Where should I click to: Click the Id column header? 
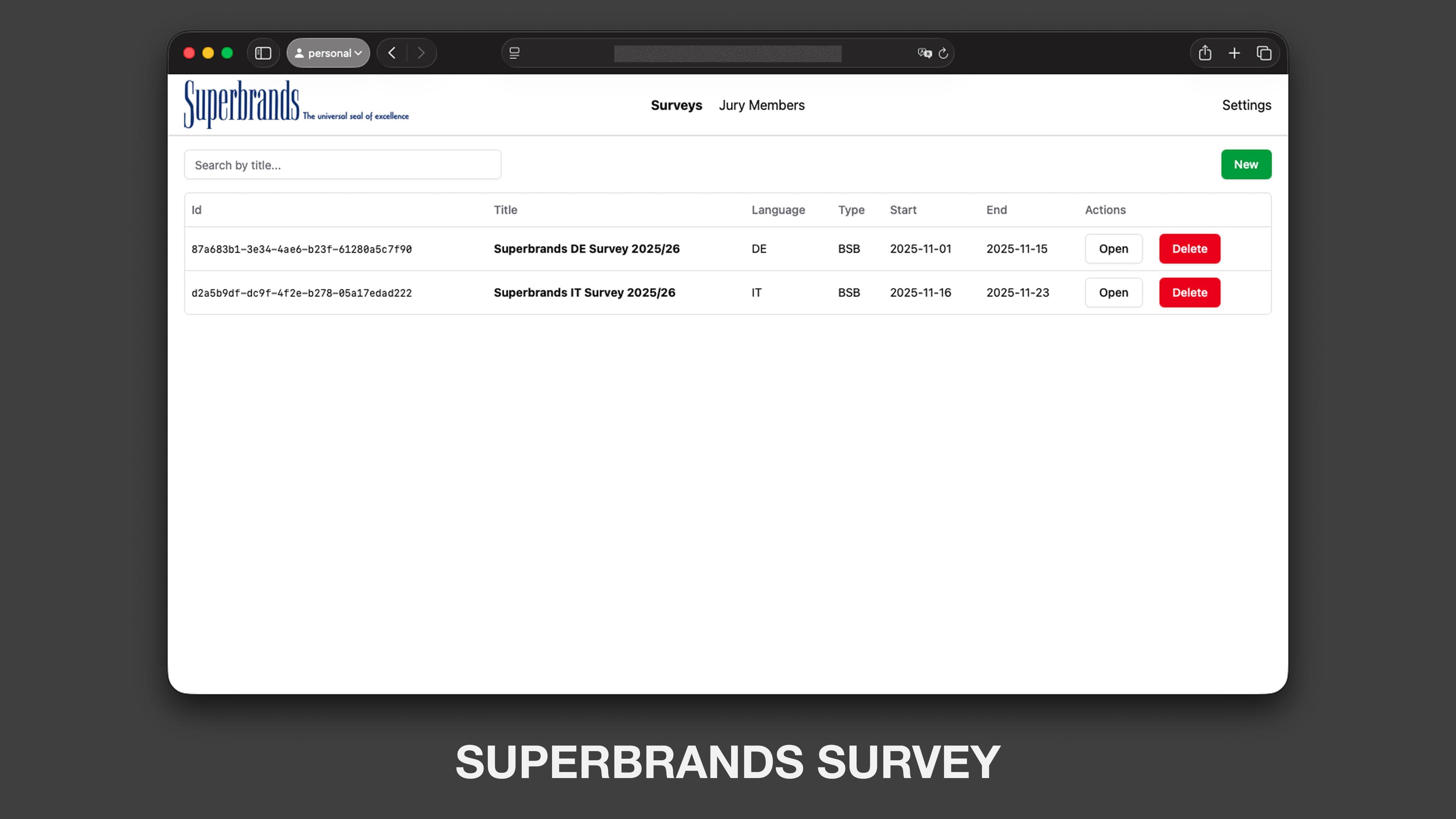[197, 210]
